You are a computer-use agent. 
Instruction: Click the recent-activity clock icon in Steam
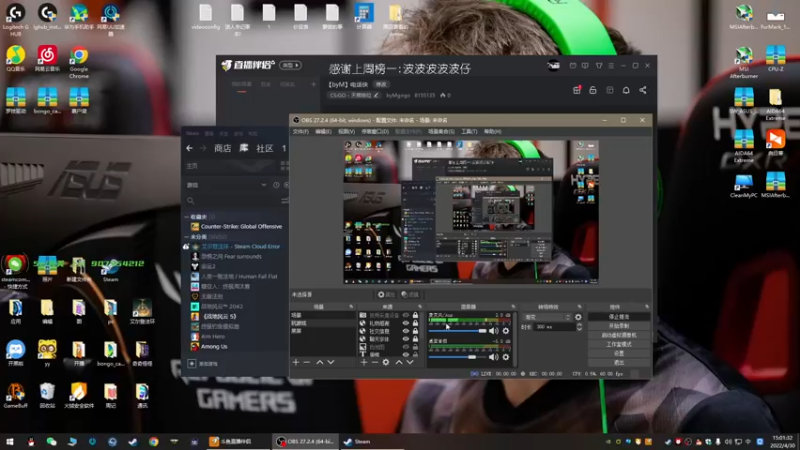coord(276,185)
